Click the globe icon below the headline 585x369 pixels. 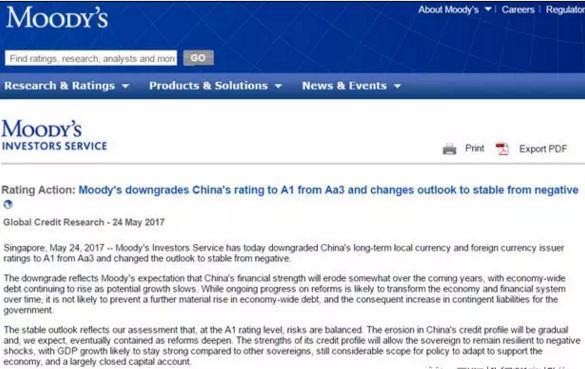[x=8, y=204]
